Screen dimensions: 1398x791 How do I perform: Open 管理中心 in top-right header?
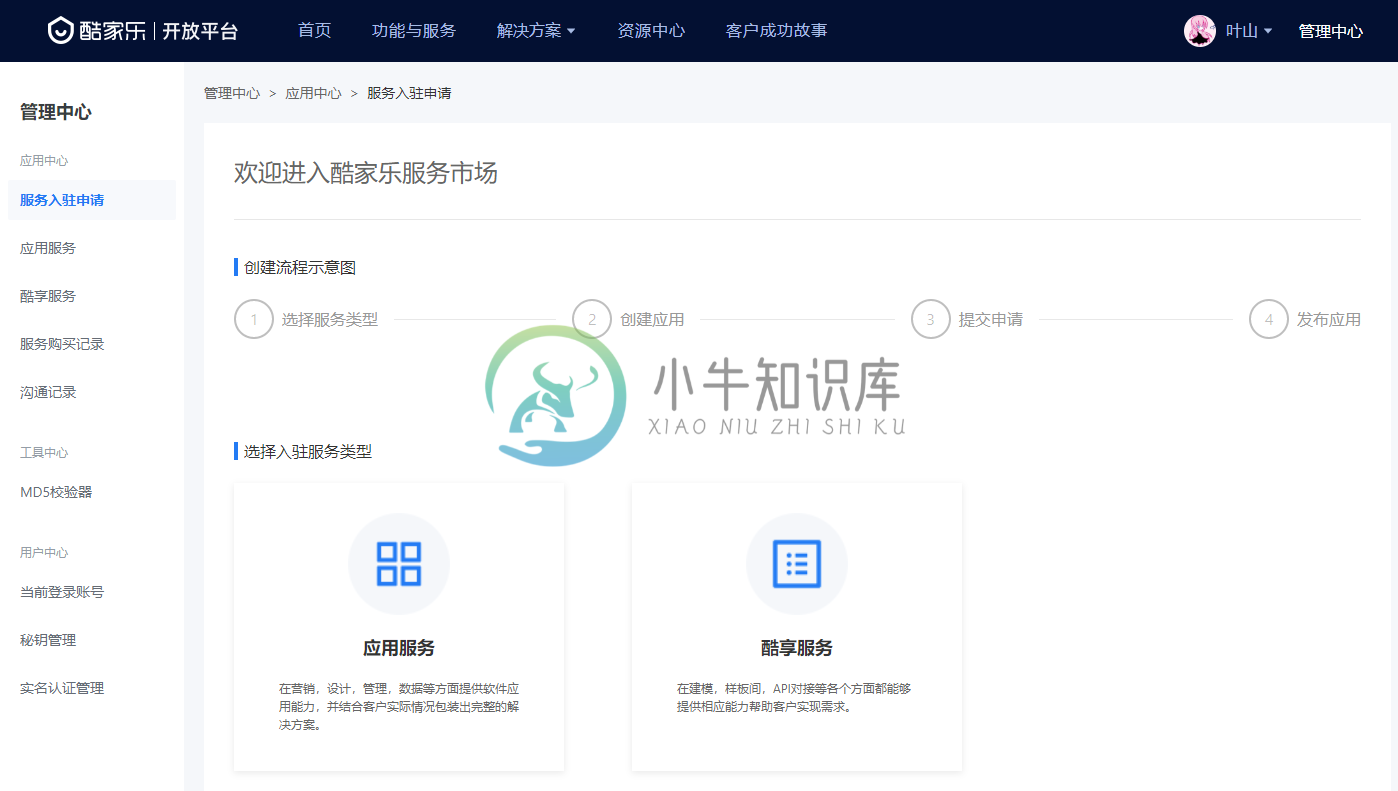[x=1330, y=31]
